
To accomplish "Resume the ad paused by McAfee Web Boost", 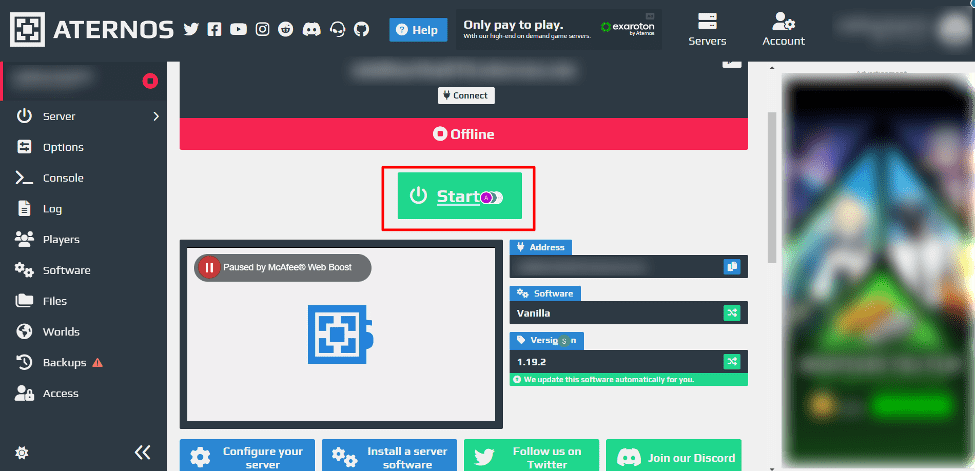I will click(x=210, y=267).
